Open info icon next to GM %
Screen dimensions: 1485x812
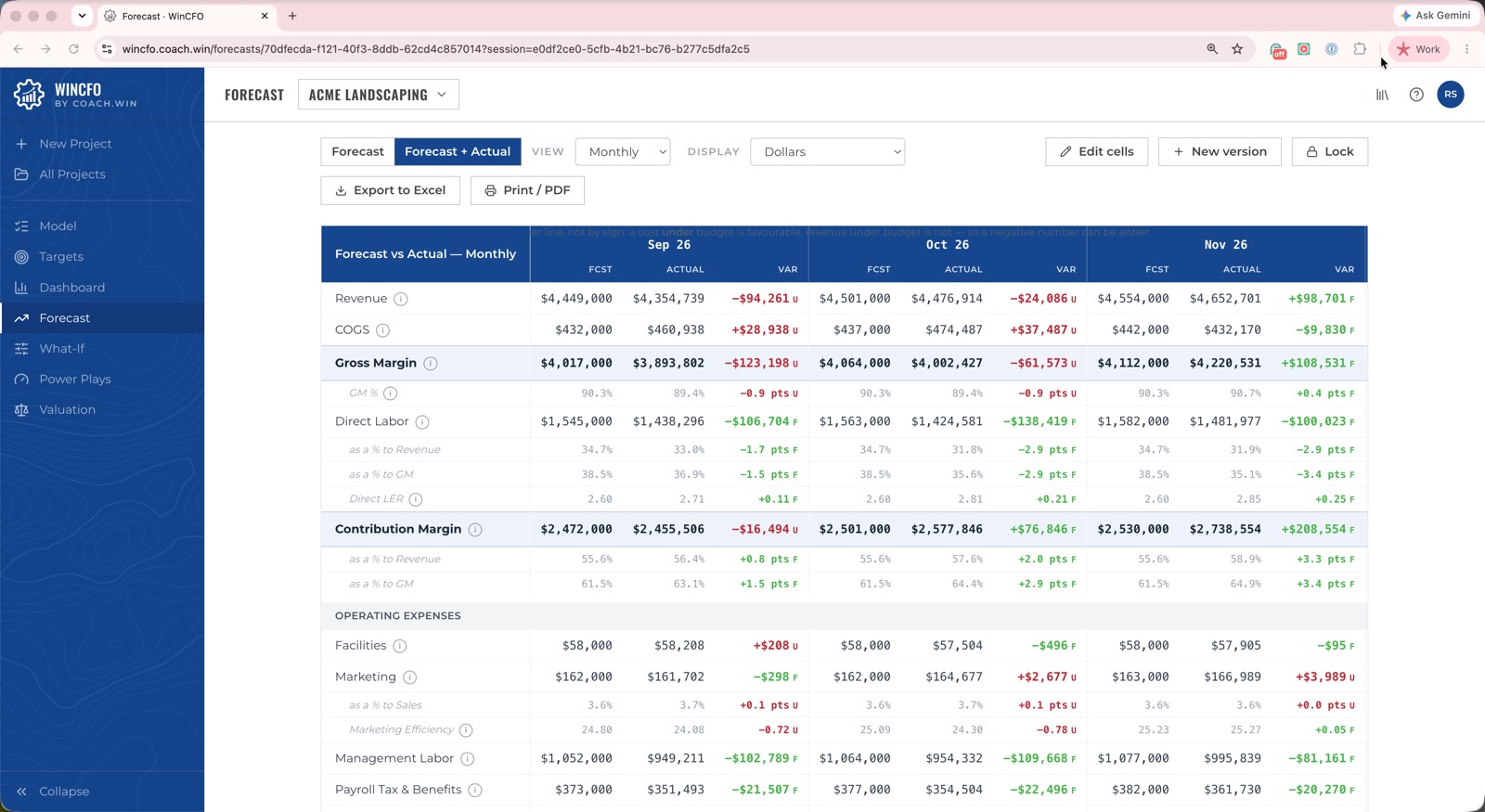pos(391,393)
